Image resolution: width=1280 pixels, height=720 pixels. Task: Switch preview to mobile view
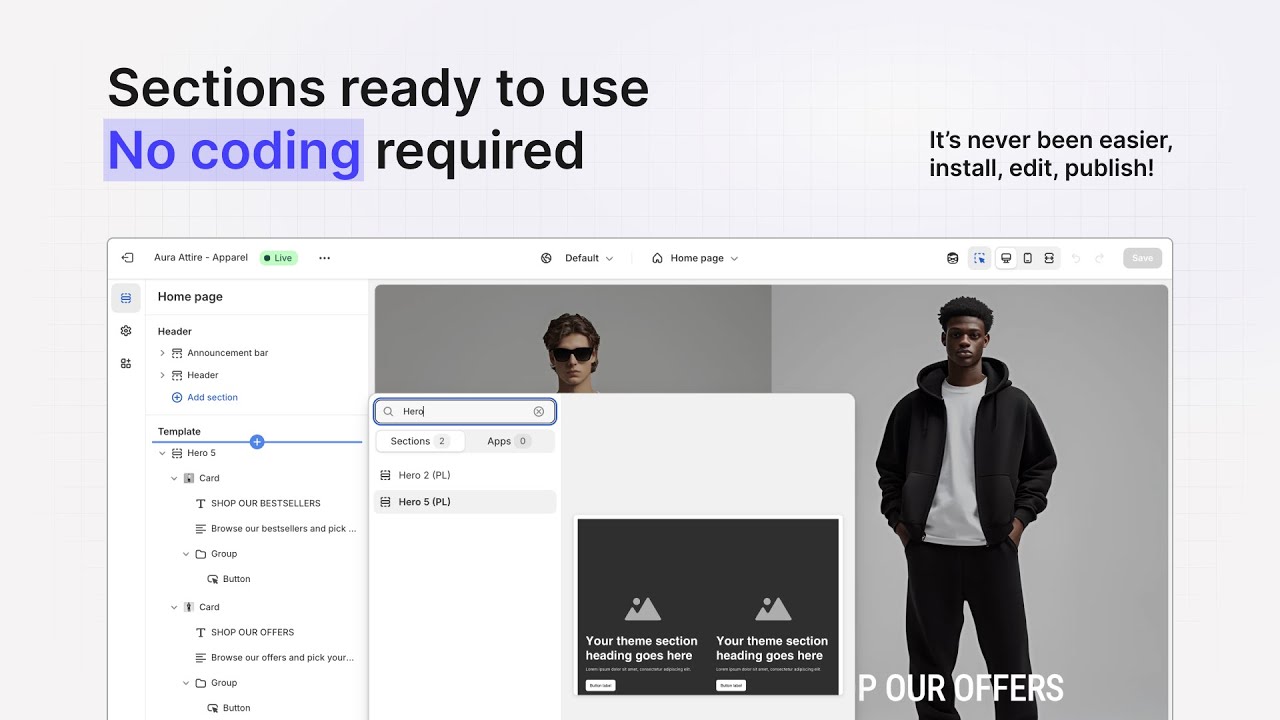(1027, 258)
